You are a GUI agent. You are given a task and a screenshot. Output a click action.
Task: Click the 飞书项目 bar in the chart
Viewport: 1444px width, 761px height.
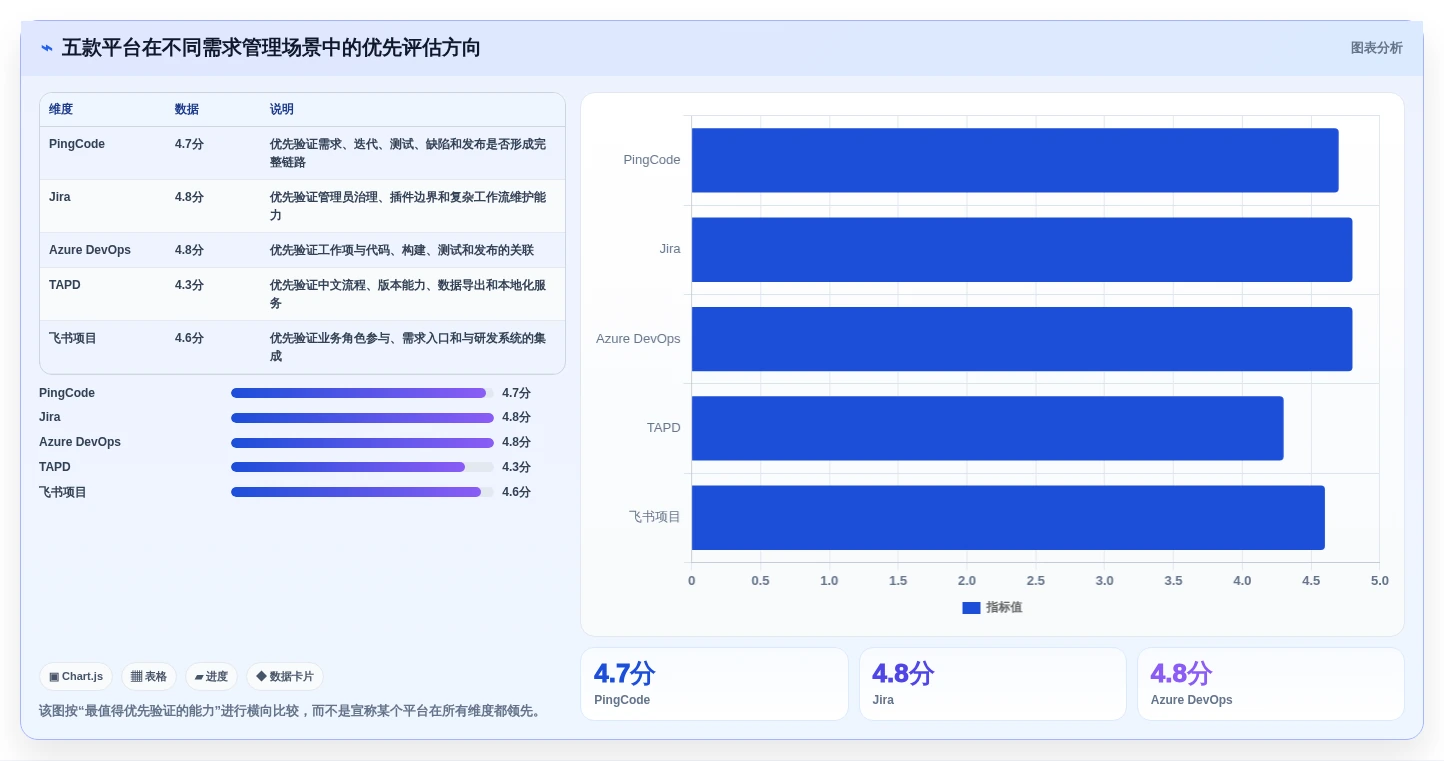click(x=1008, y=517)
